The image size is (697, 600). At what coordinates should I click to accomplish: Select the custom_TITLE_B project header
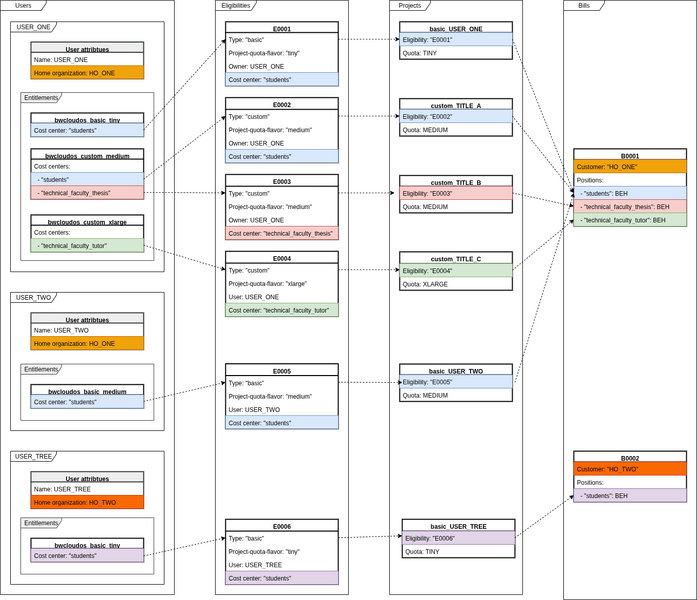coord(455,183)
